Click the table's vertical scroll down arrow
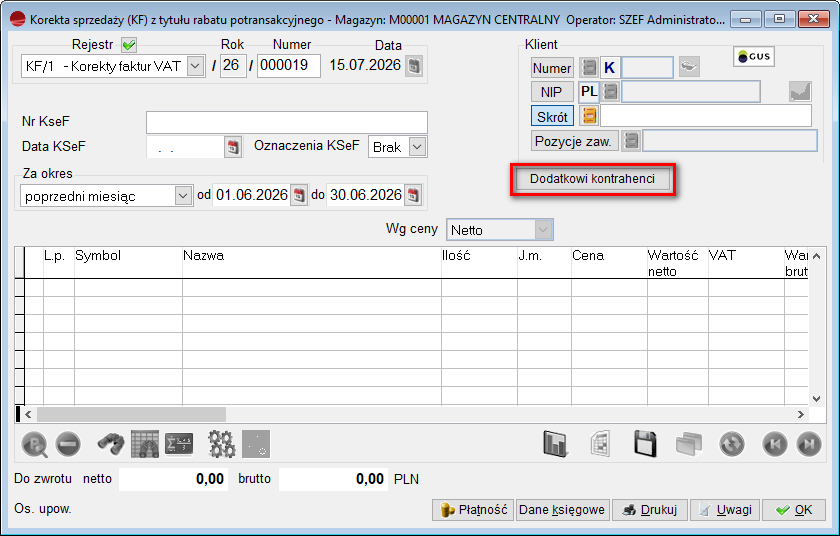 tap(816, 398)
